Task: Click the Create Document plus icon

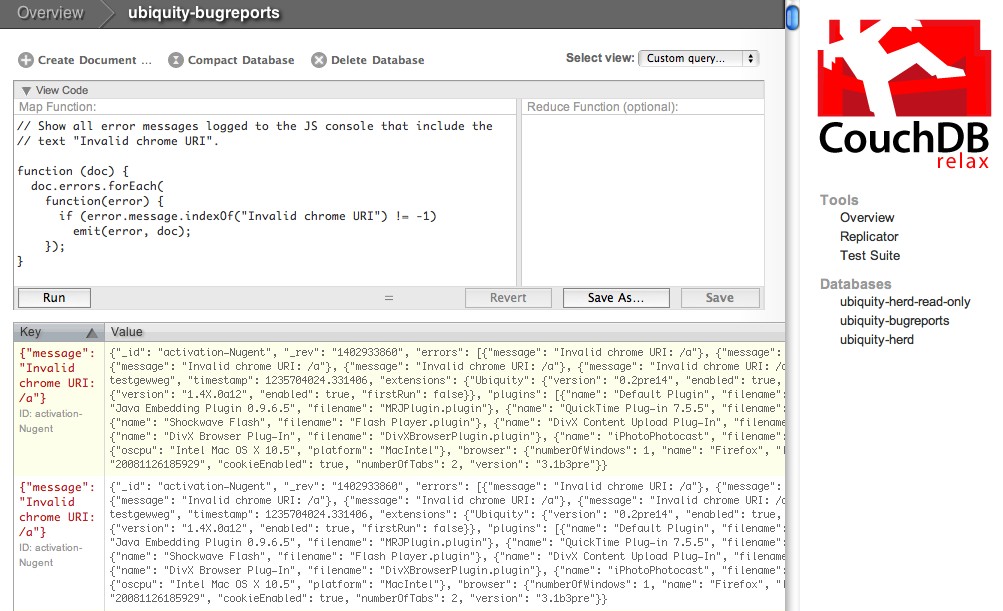Action: (26, 60)
